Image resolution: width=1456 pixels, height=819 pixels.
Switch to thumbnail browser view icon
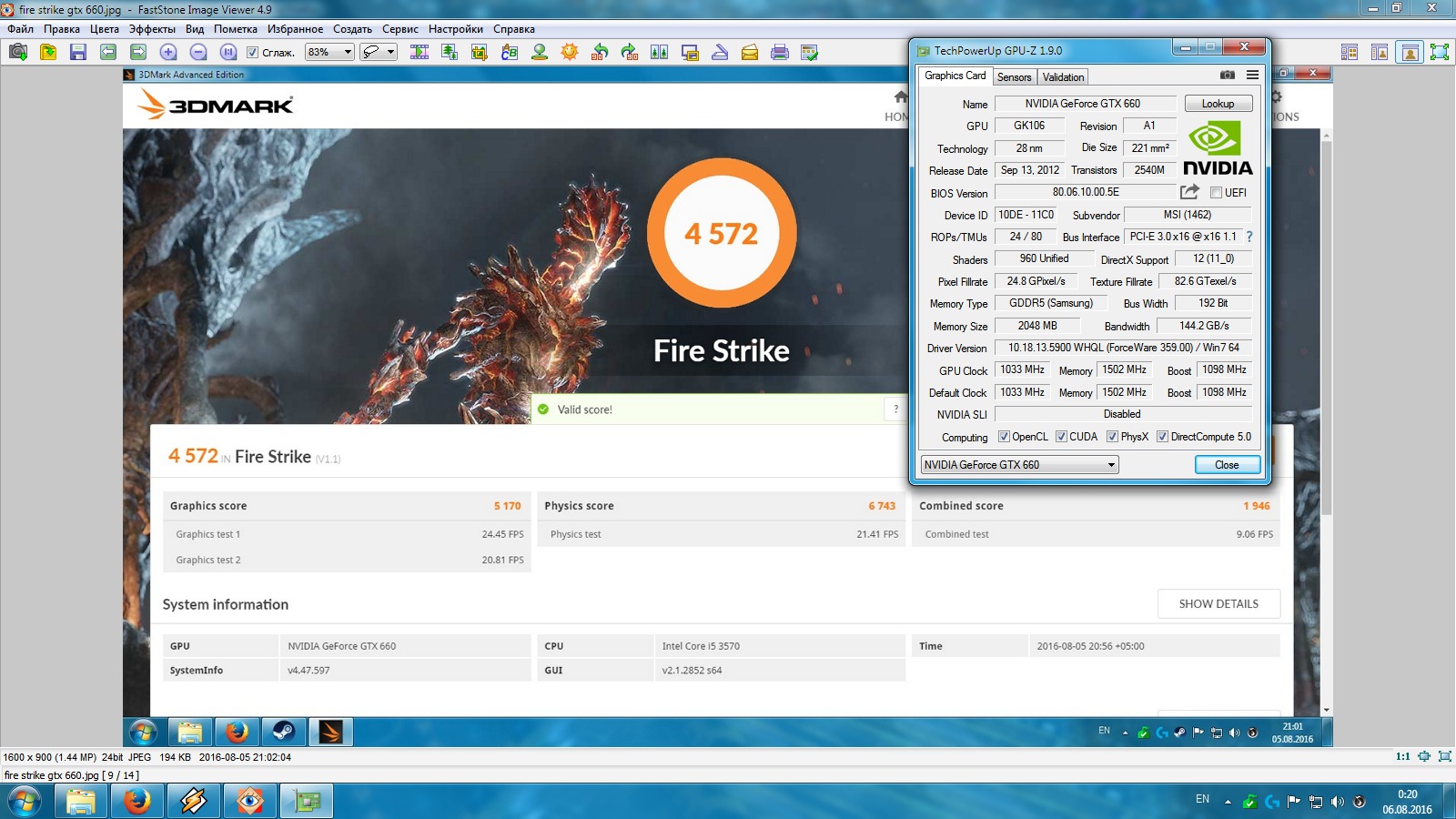(1350, 52)
